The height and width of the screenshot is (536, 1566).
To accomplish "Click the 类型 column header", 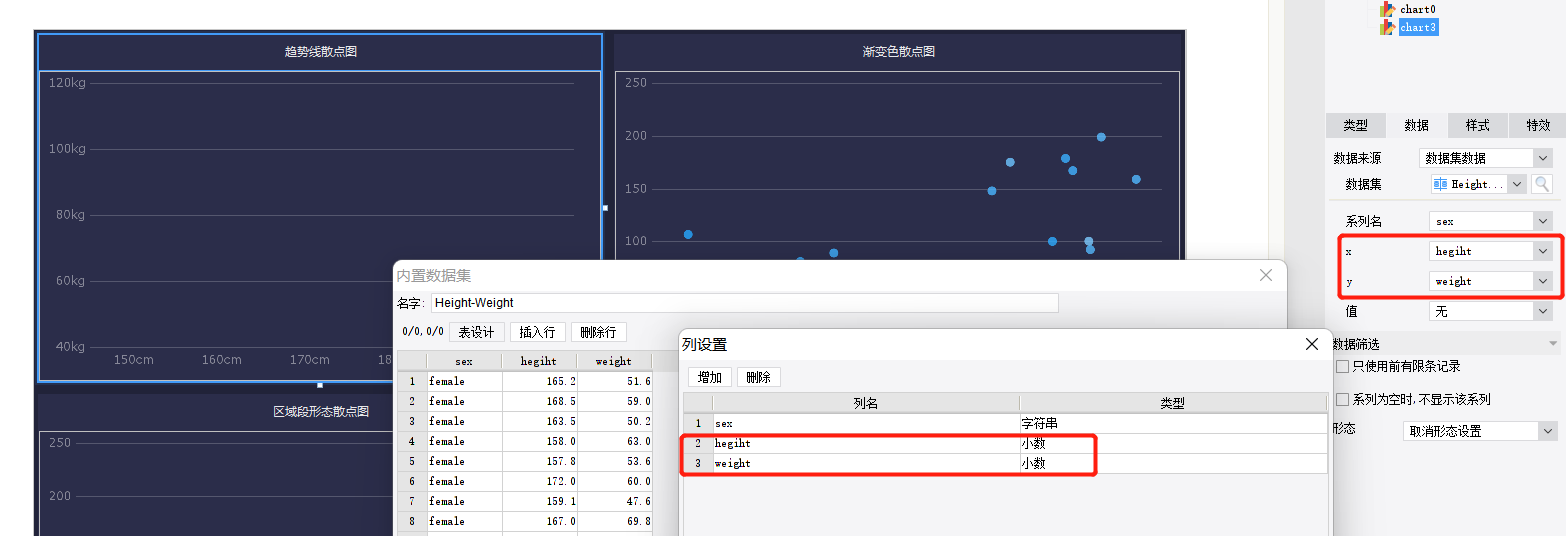I will click(x=1173, y=403).
